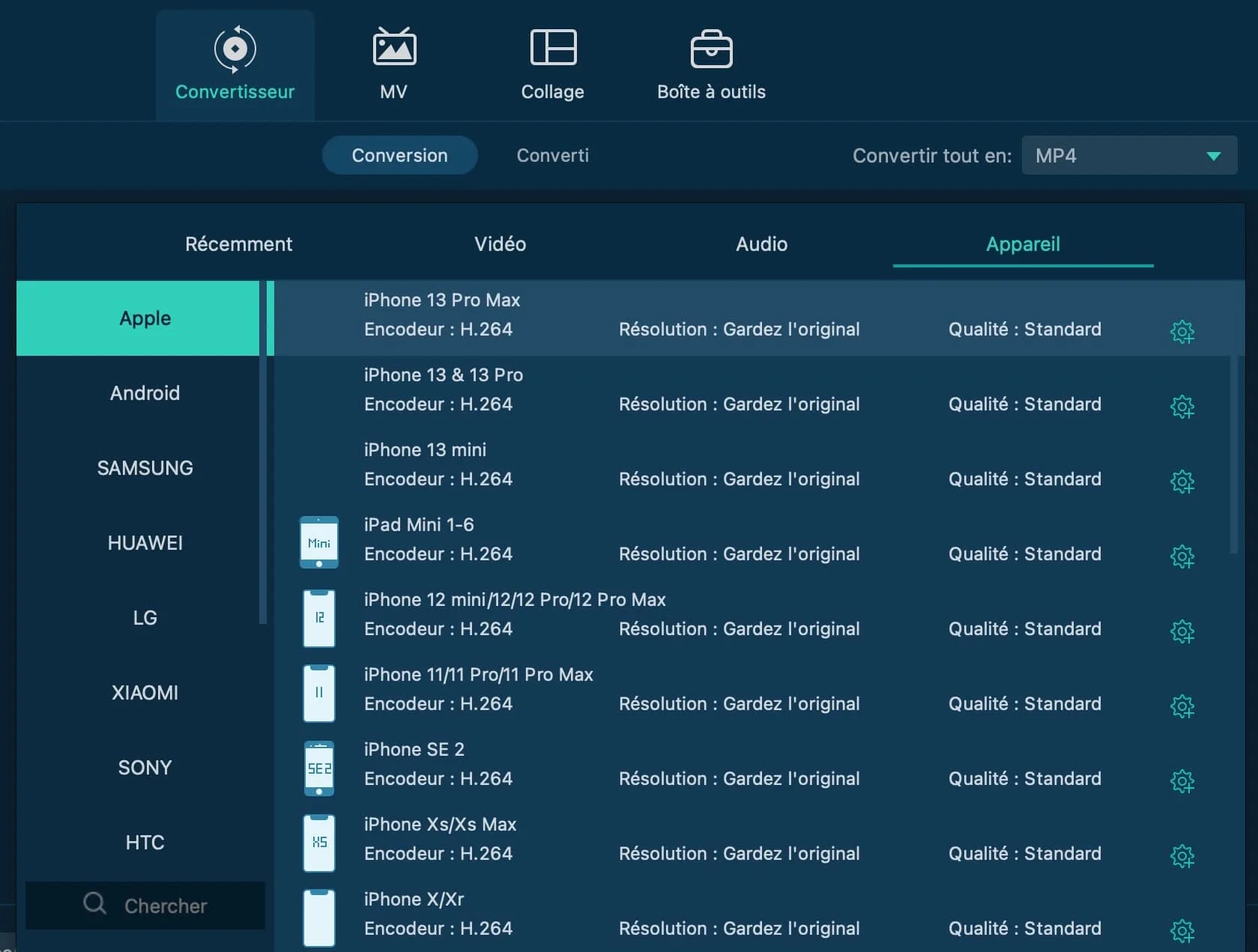
Task: Select the Appareil tab
Action: click(x=1023, y=244)
